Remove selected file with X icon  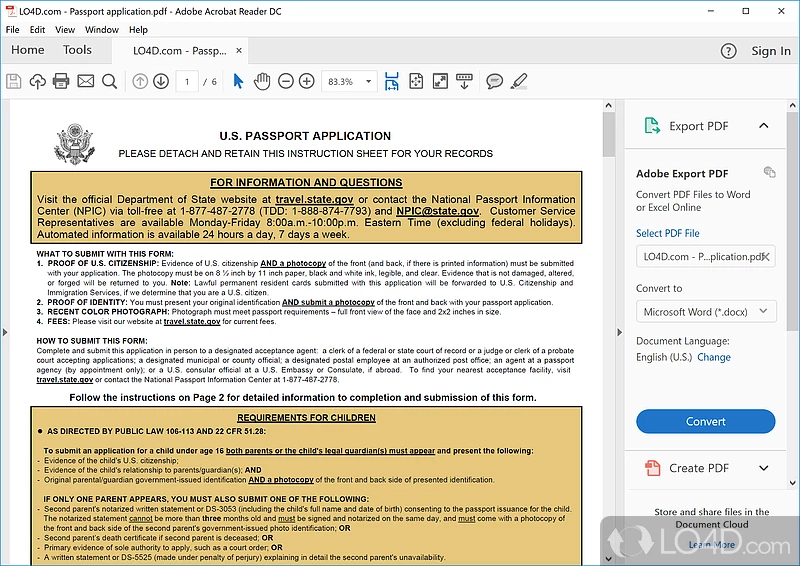[x=766, y=257]
